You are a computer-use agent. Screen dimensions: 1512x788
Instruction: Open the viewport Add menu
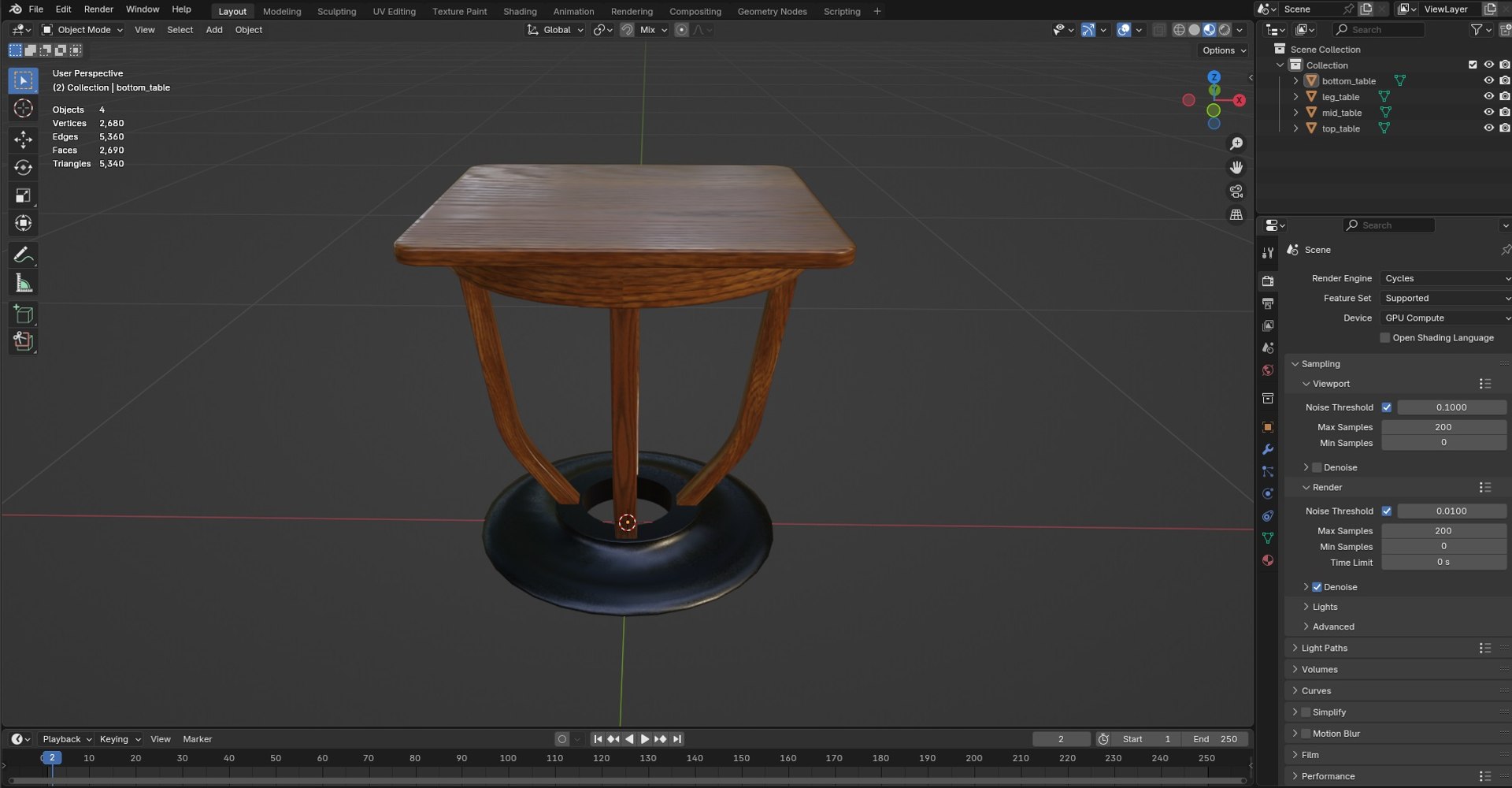214,30
